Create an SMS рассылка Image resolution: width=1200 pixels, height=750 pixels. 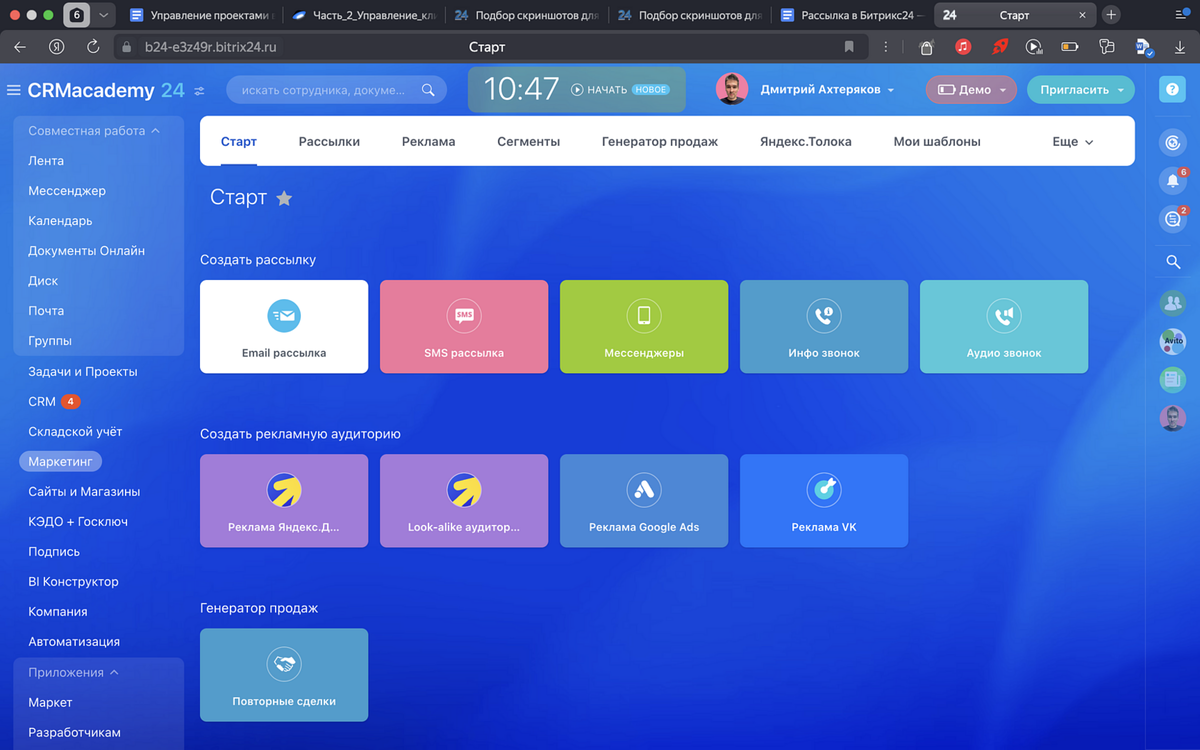(464, 326)
